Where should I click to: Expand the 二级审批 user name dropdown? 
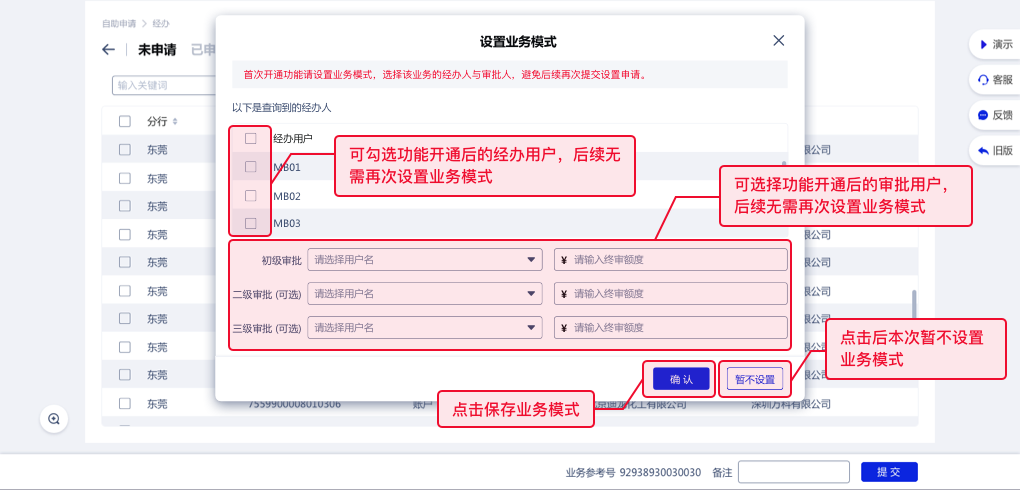tap(425, 294)
